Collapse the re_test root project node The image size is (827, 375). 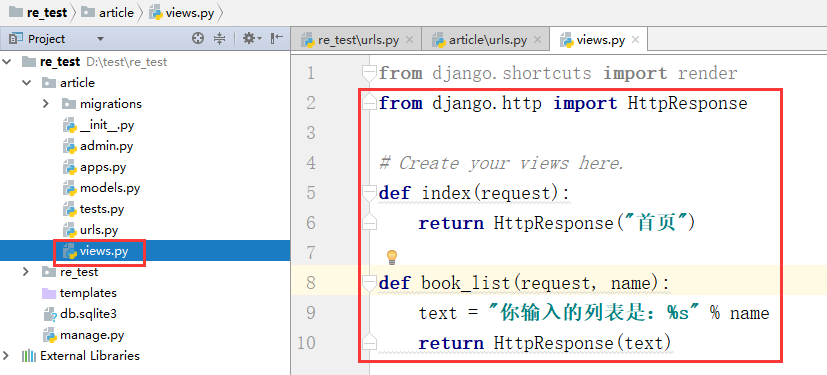click(x=7, y=62)
